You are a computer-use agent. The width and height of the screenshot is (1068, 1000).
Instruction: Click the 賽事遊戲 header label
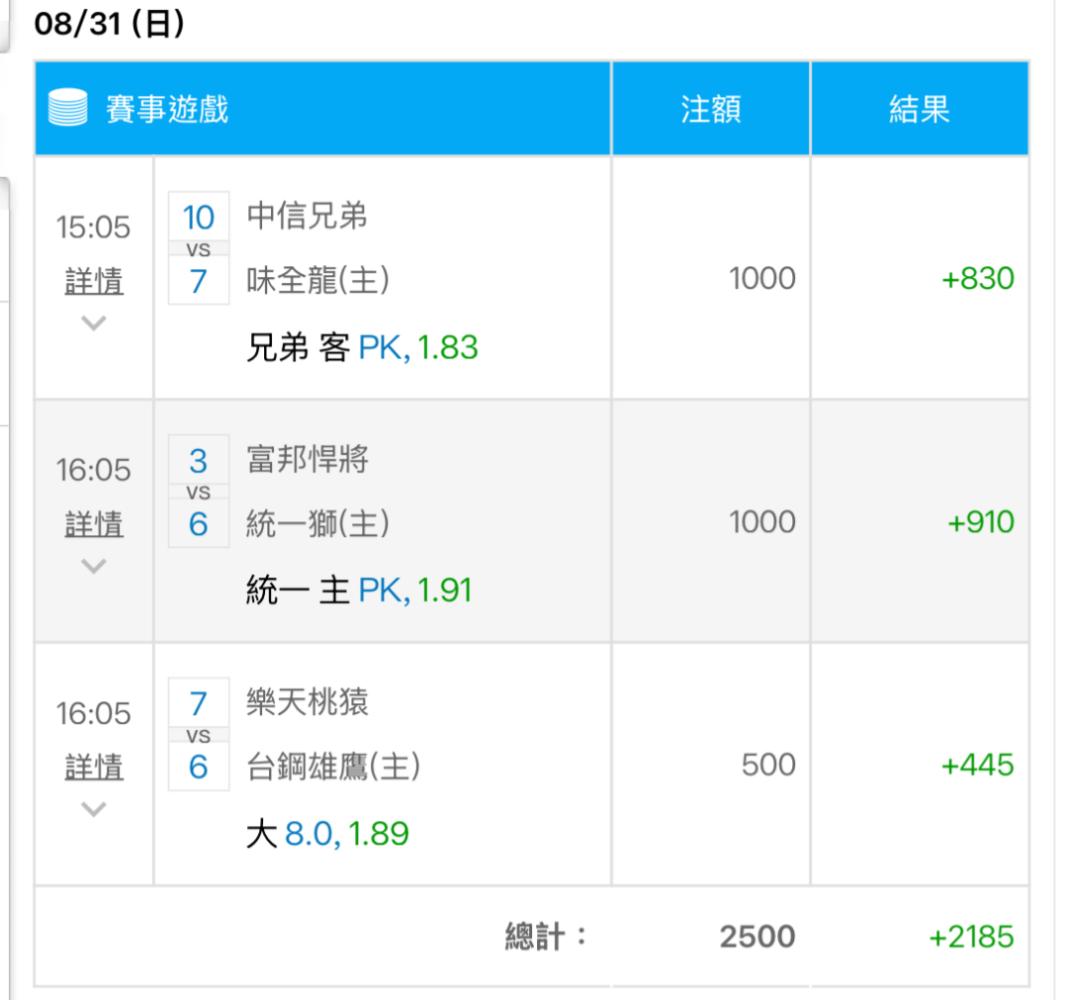167,109
